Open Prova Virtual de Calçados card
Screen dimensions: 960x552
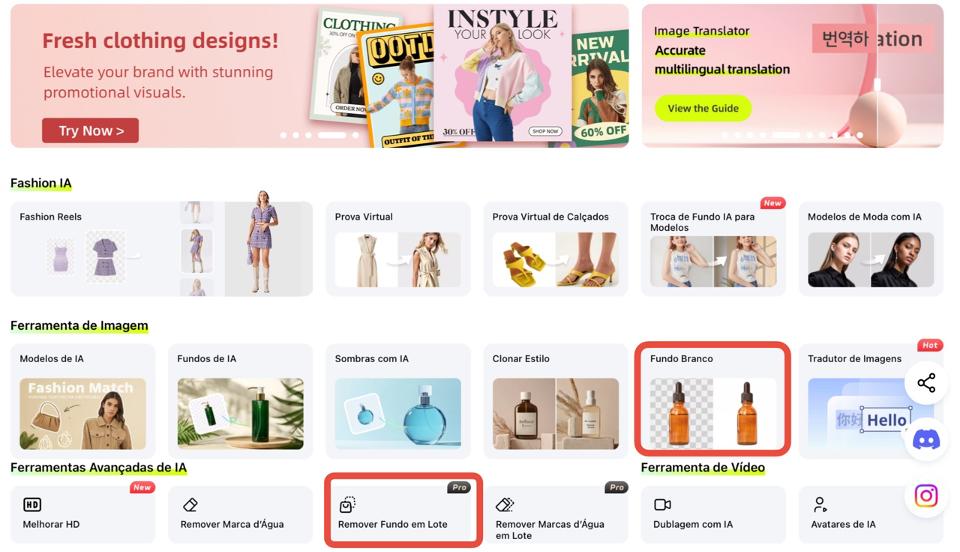(555, 249)
